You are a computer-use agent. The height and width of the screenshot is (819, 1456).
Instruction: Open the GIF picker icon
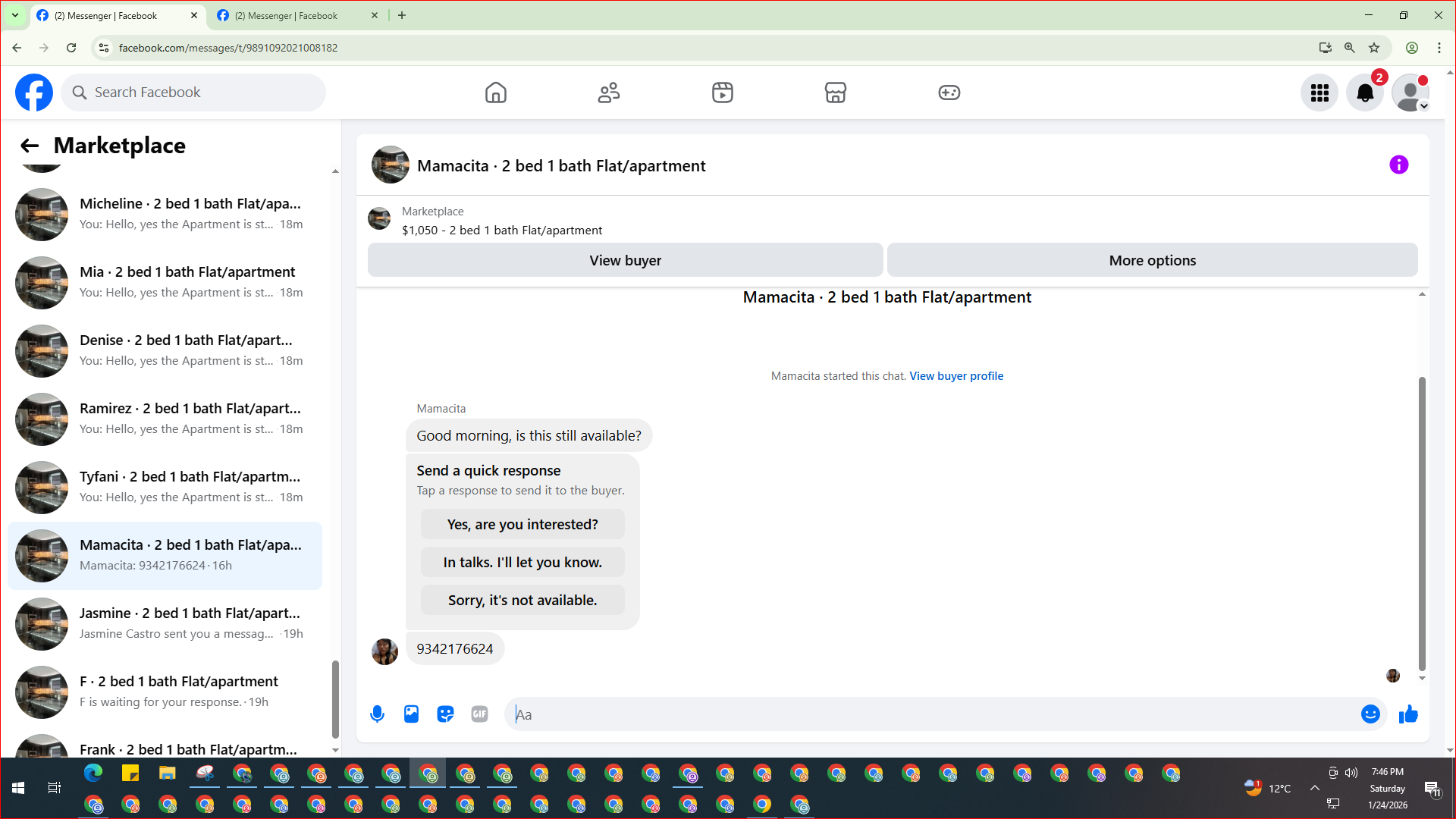pyautogui.click(x=479, y=714)
